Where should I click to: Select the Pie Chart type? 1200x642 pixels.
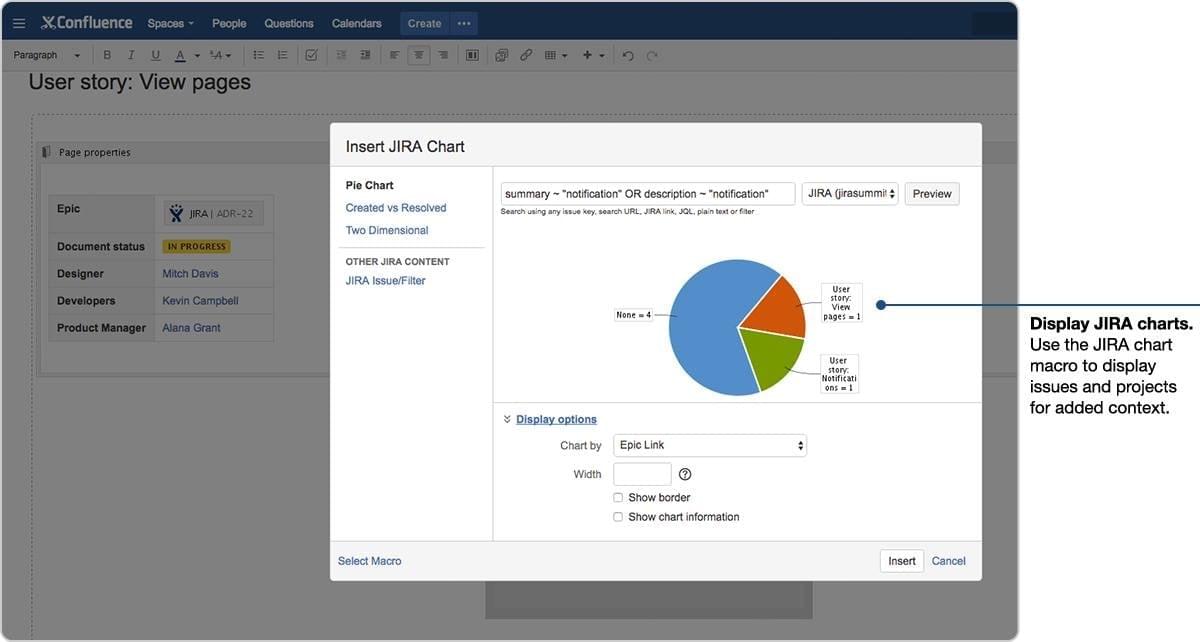coord(370,185)
